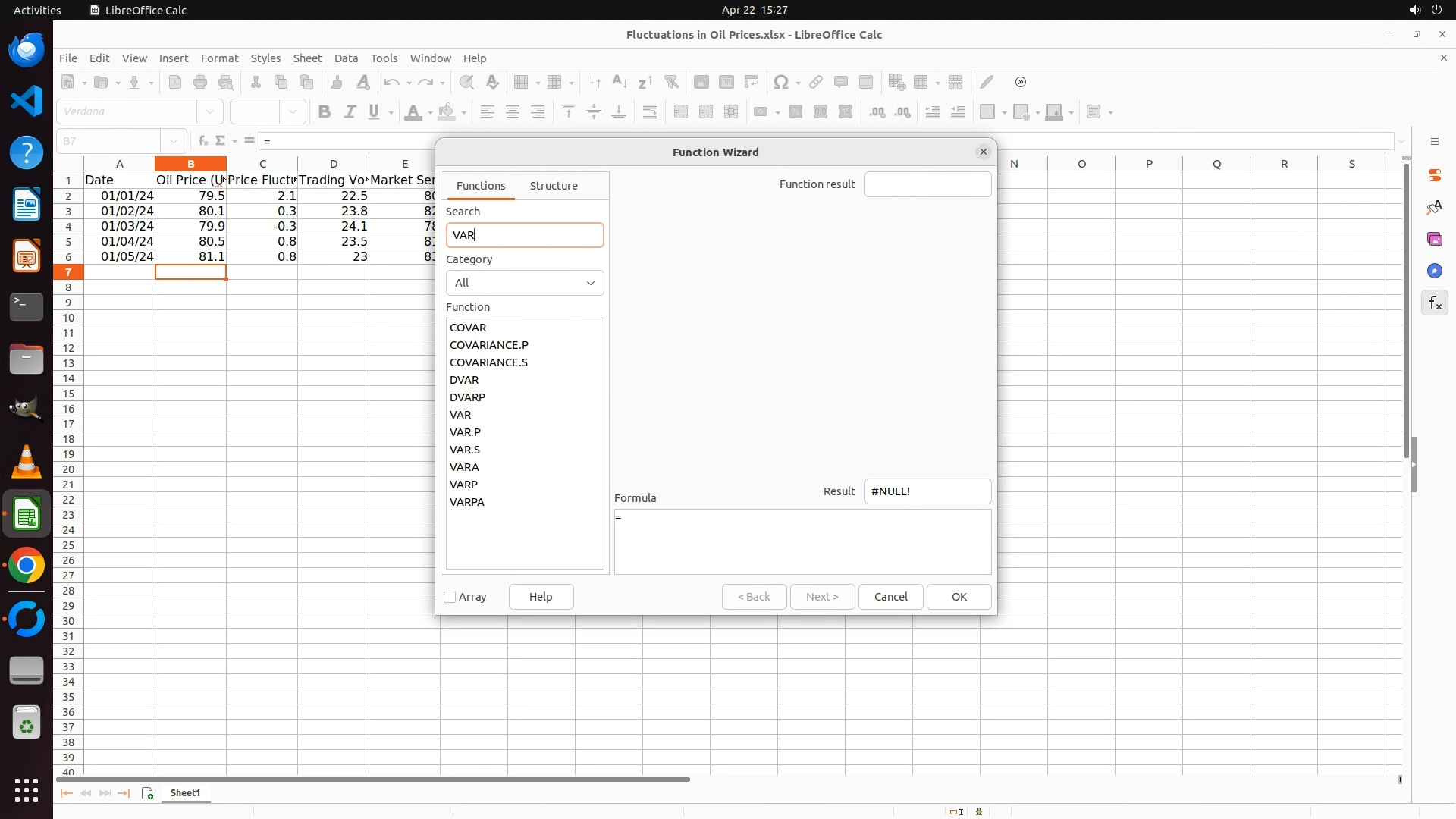Enable the Array checkbox
The image size is (1456, 819).
pos(450,597)
